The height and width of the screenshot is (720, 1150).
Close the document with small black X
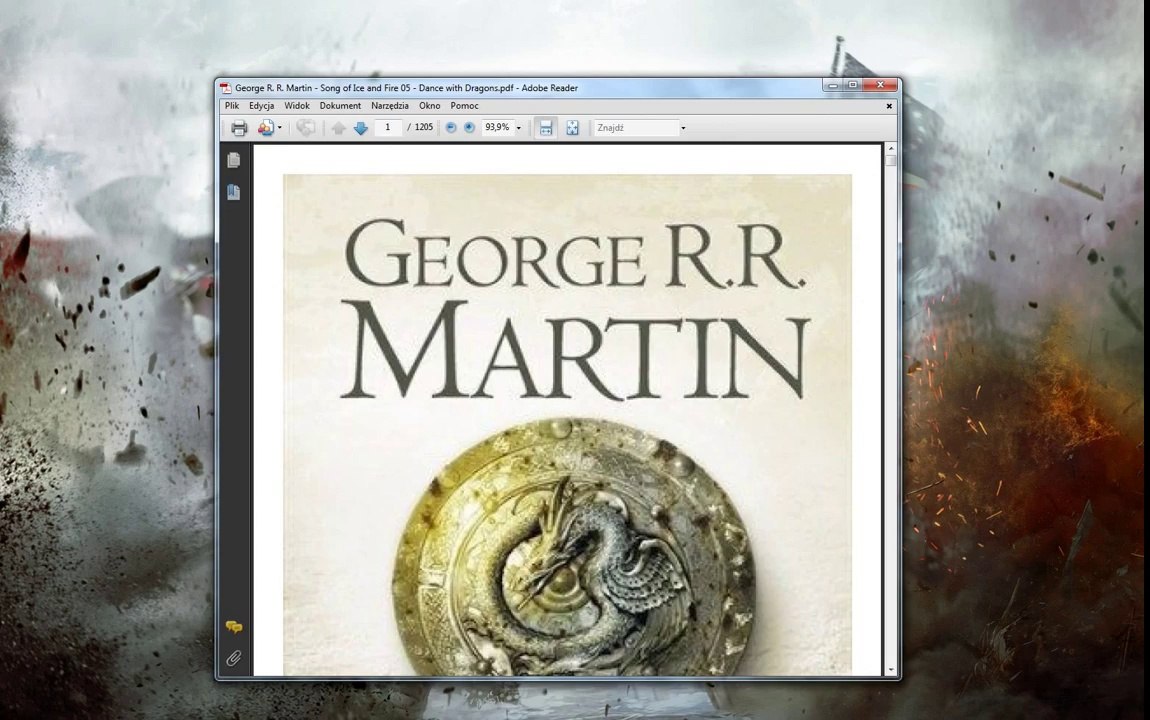(889, 106)
